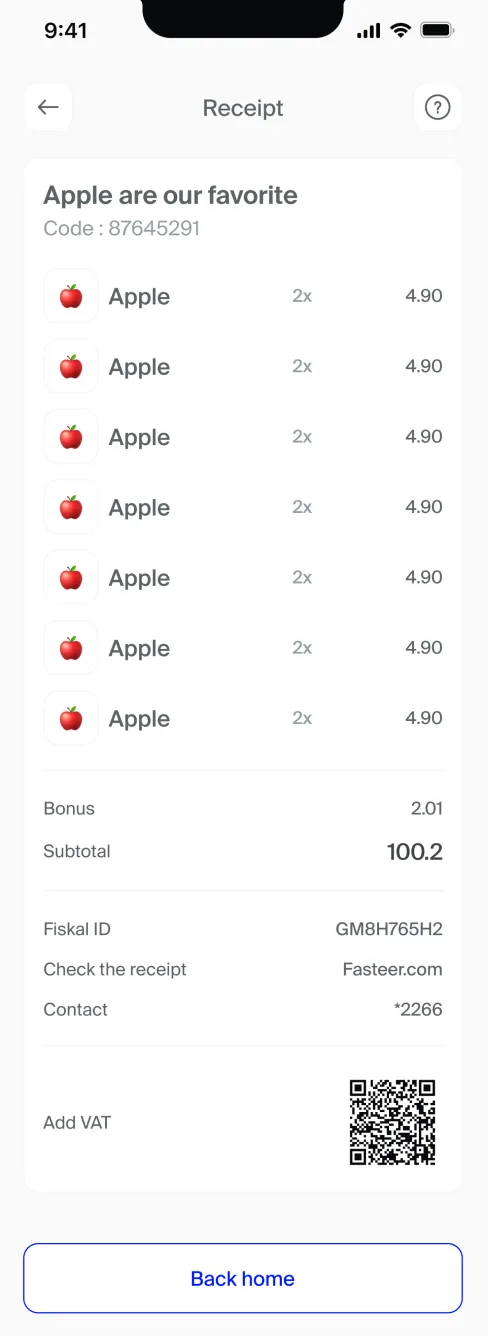This screenshot has height=1336, width=488.
Task: Tap the Wi-Fi status icon
Action: point(401,31)
